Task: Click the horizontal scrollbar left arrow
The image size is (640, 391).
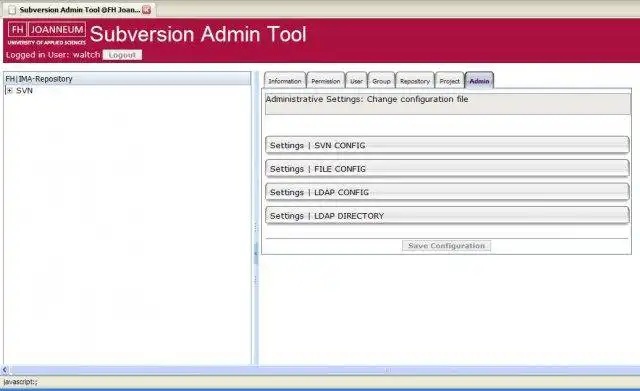Action: (4, 370)
